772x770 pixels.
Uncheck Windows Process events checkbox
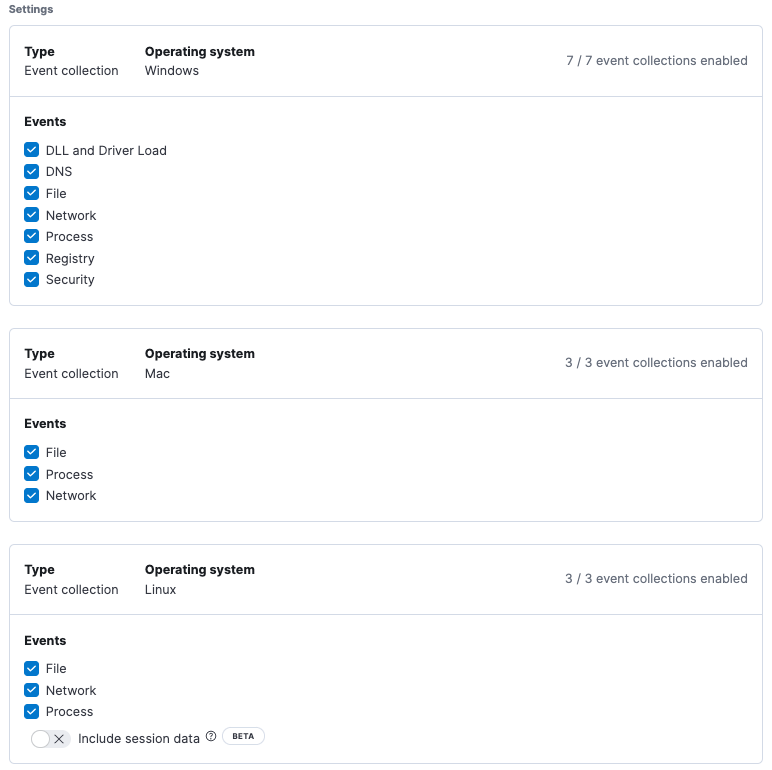32,236
